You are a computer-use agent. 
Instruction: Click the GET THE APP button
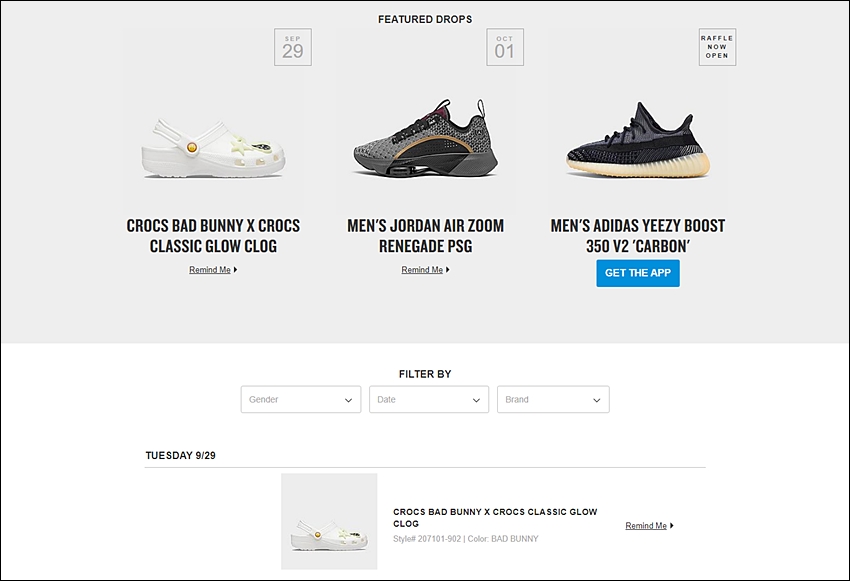click(x=638, y=273)
